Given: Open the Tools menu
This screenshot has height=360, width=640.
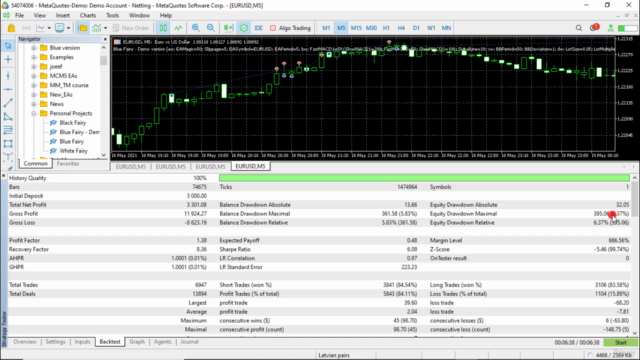Looking at the screenshot, I should pos(112,16).
